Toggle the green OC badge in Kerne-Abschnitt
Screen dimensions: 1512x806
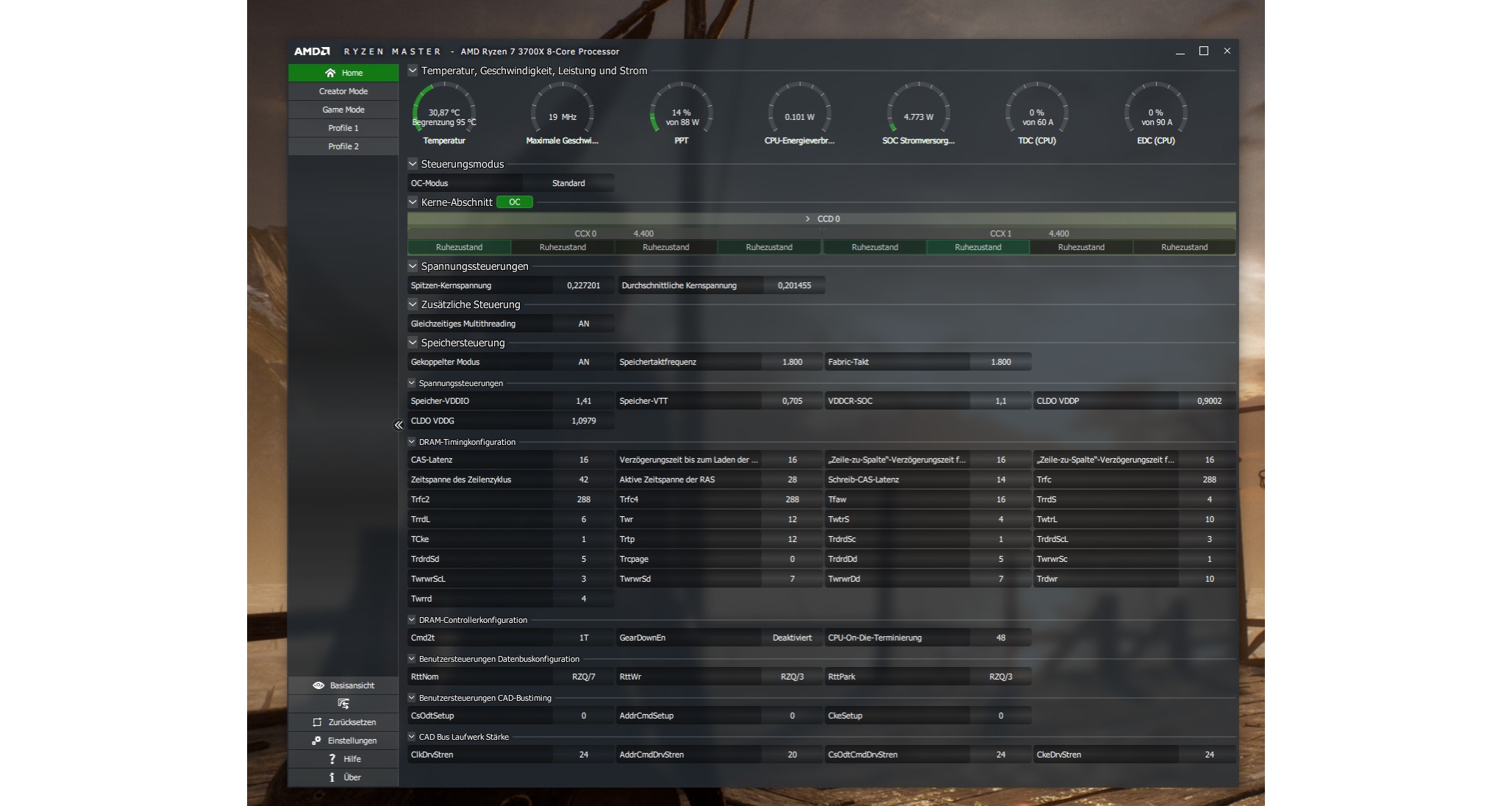(x=514, y=202)
